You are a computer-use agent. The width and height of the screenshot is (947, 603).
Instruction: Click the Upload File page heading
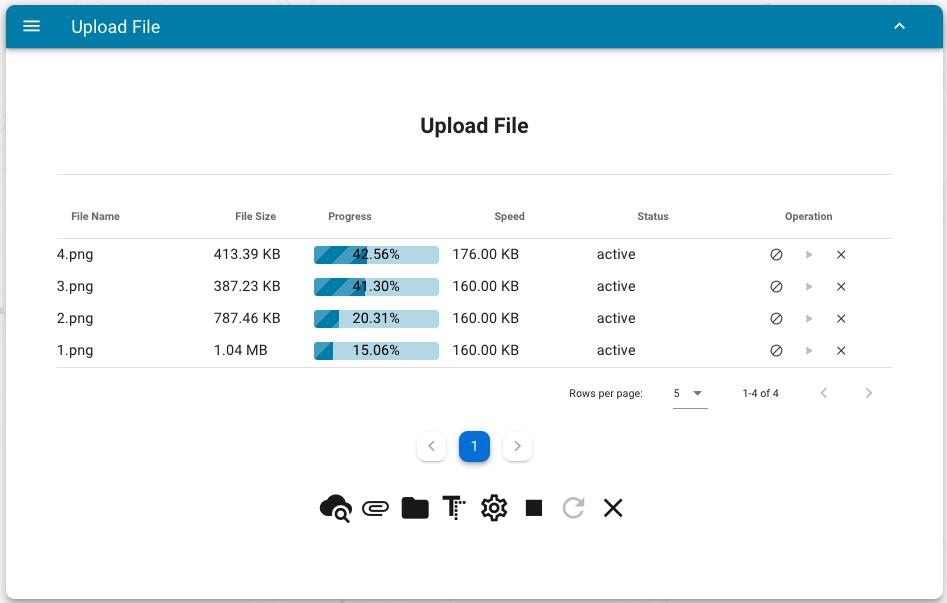click(474, 126)
